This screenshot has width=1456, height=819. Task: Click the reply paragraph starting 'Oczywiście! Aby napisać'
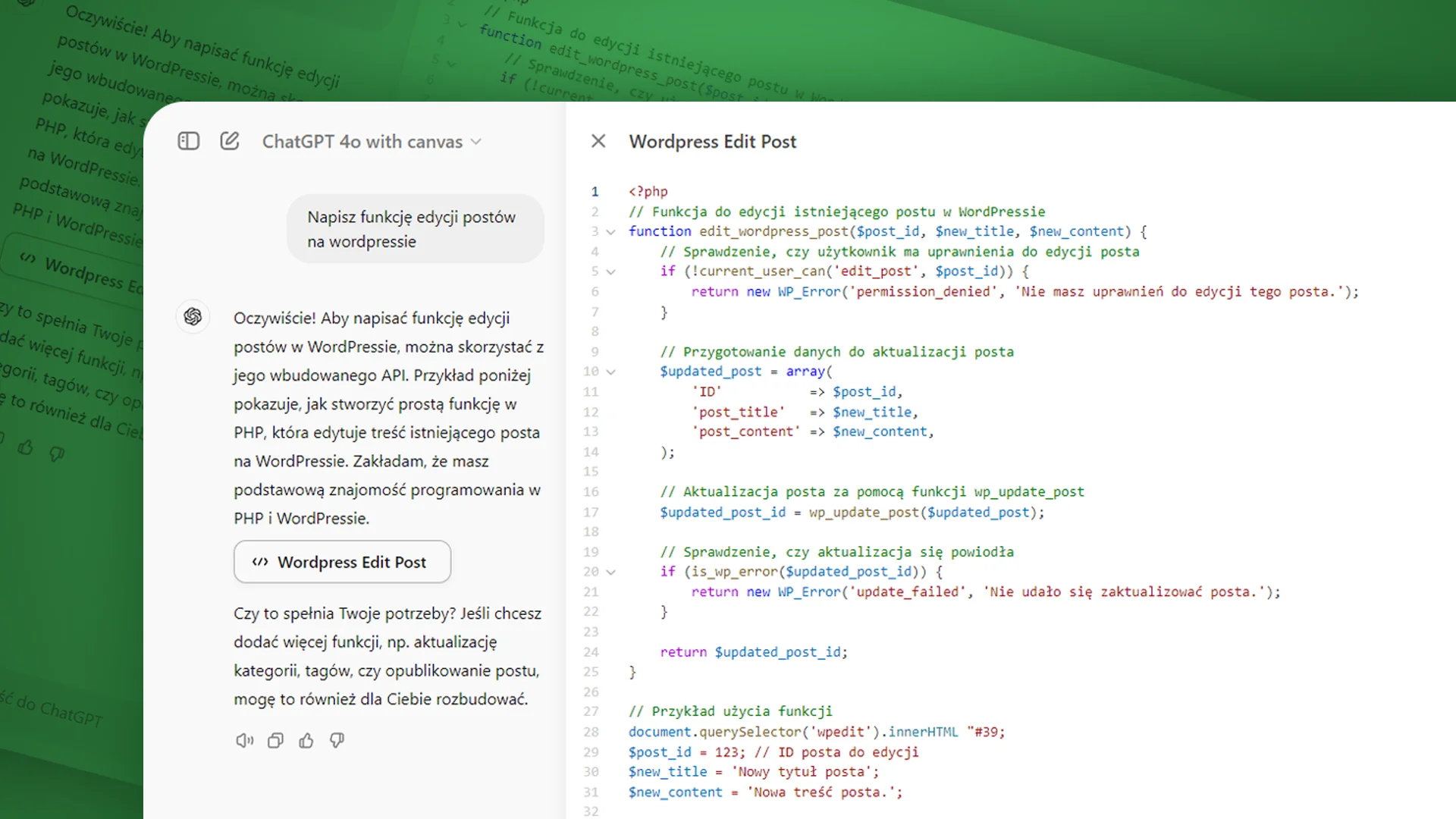(388, 418)
